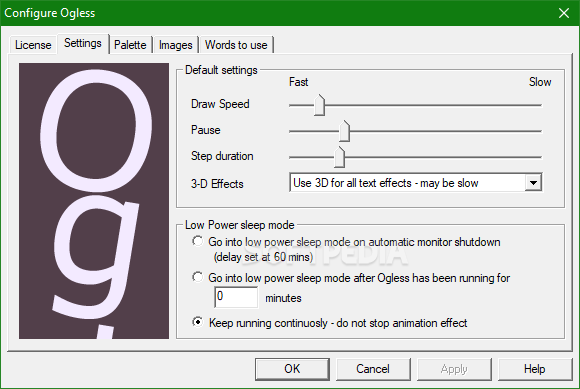Click the Cancel button

point(373,369)
